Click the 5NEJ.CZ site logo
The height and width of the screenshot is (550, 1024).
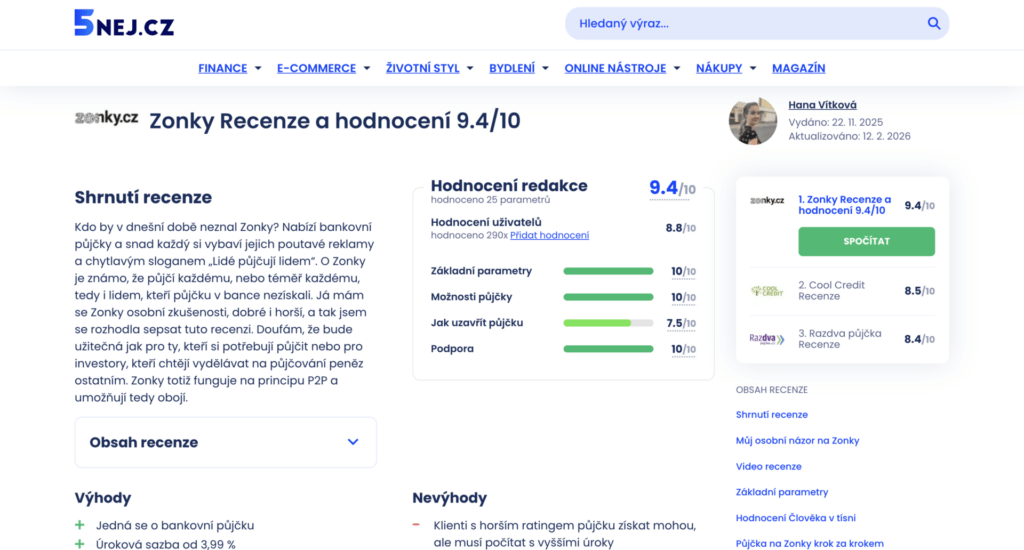(x=124, y=23)
